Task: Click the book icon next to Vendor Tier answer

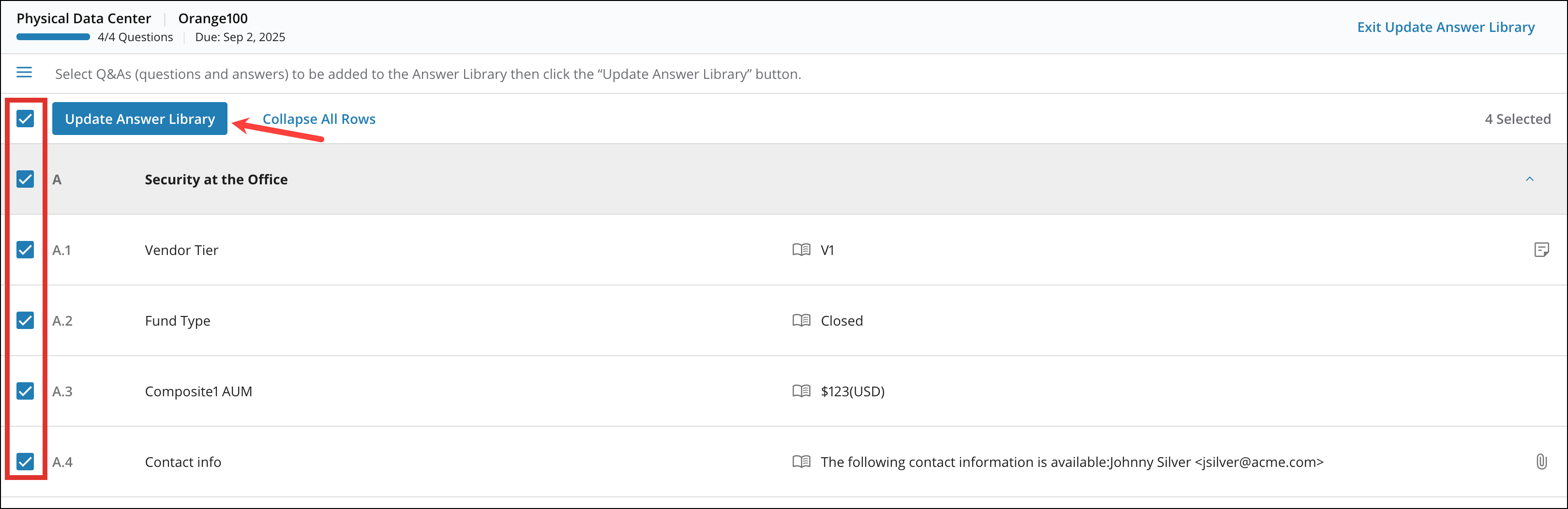Action: click(801, 250)
